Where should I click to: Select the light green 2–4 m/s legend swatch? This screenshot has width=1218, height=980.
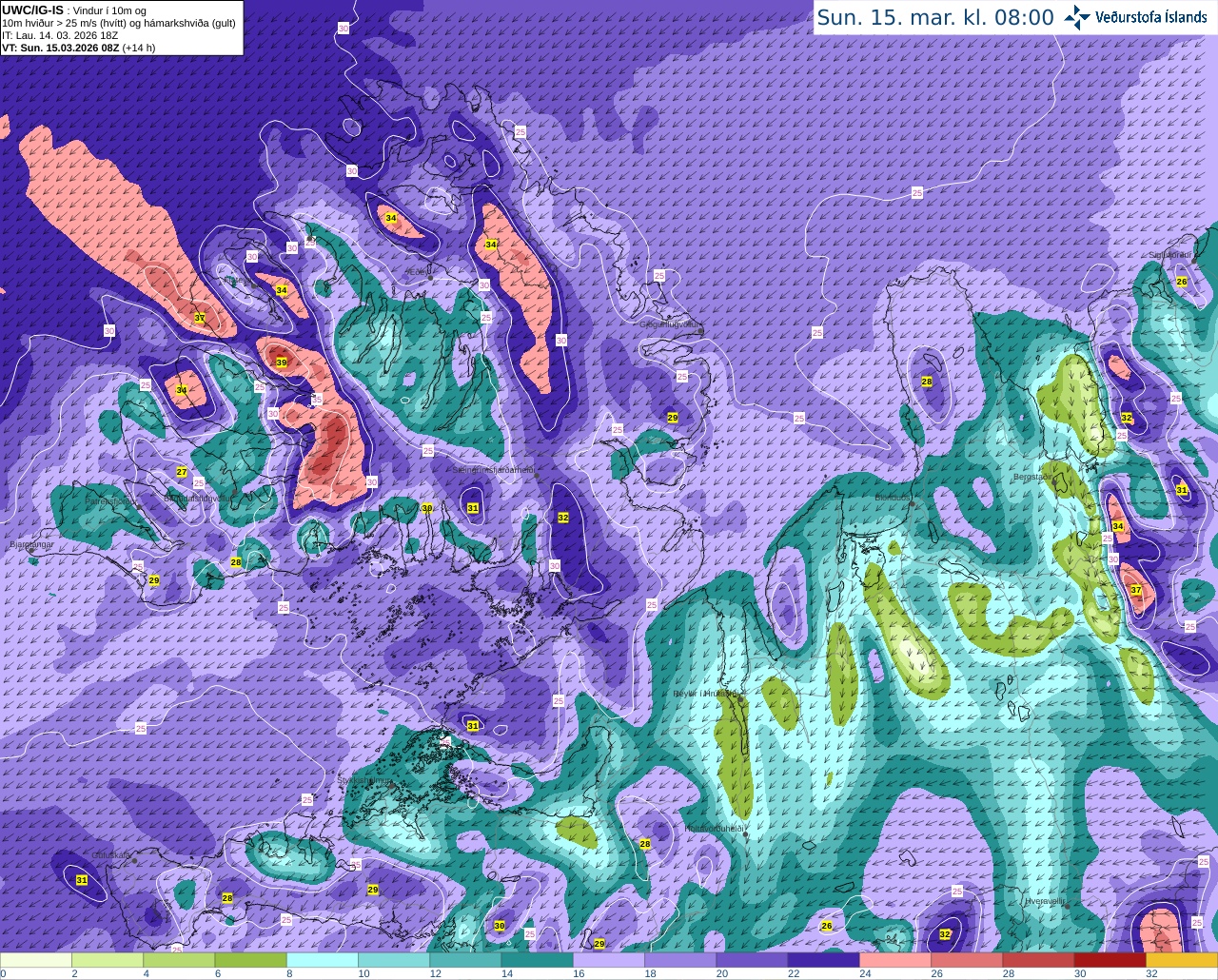click(108, 960)
